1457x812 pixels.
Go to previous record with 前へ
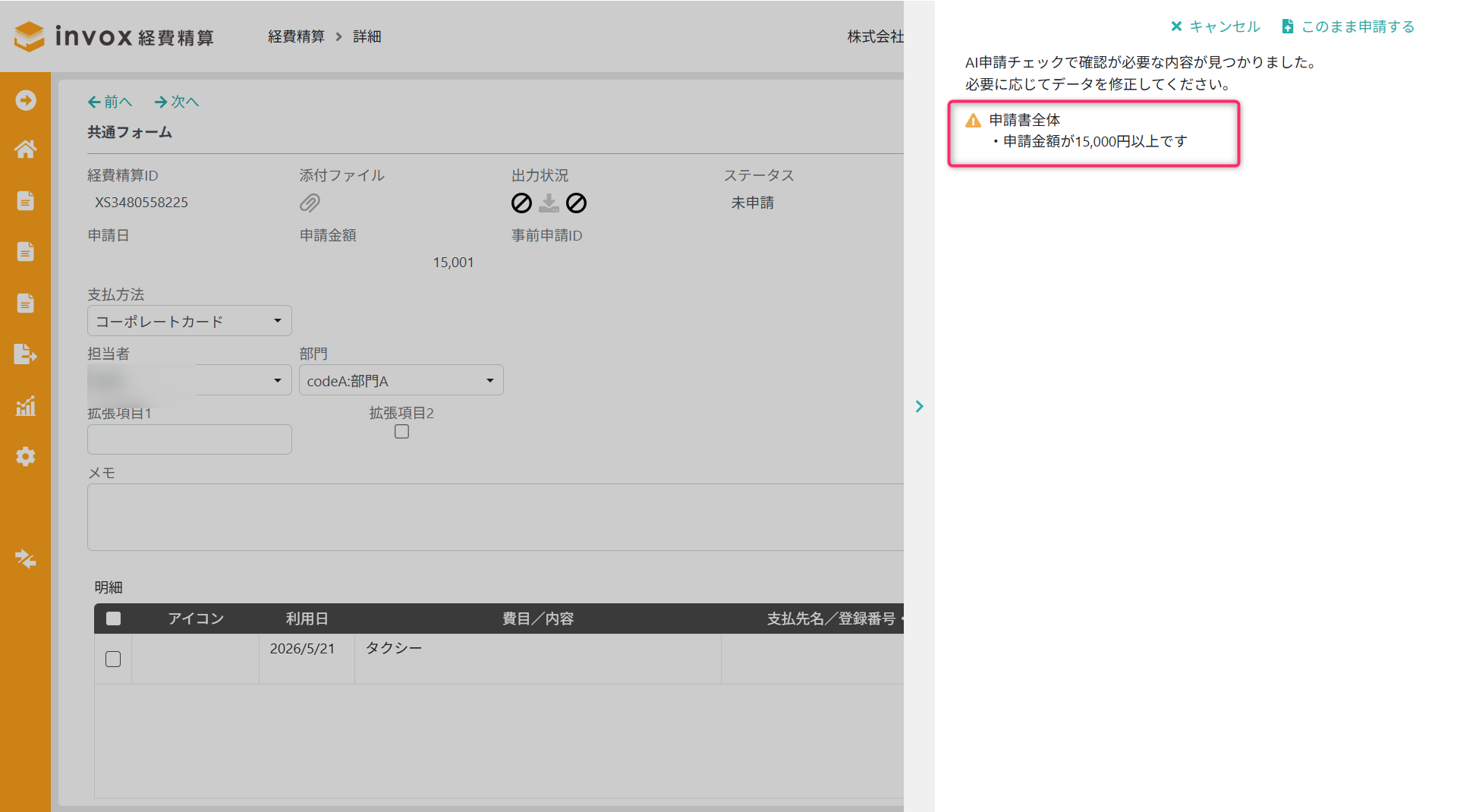click(110, 102)
